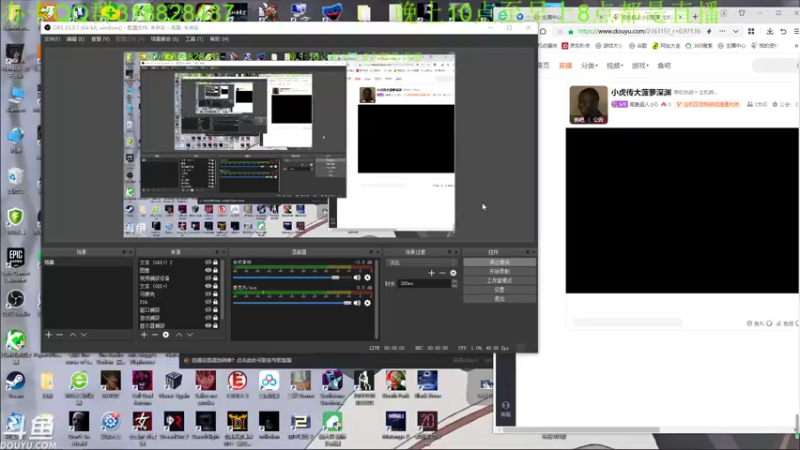
Task: Open the 编辑(E) menu in OBS
Action: pos(75,39)
